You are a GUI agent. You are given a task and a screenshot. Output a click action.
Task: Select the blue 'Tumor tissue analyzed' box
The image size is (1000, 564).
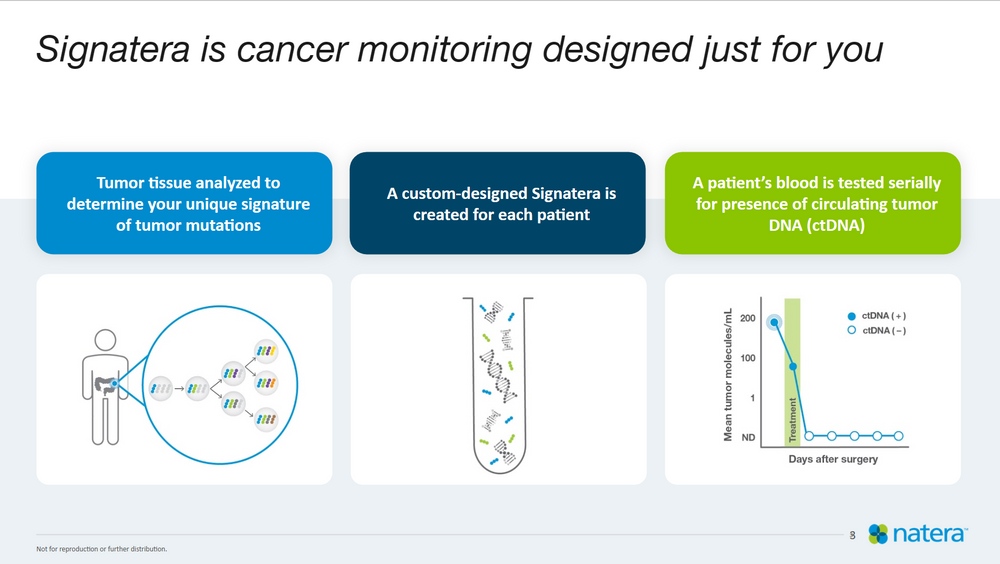pyautogui.click(x=184, y=203)
